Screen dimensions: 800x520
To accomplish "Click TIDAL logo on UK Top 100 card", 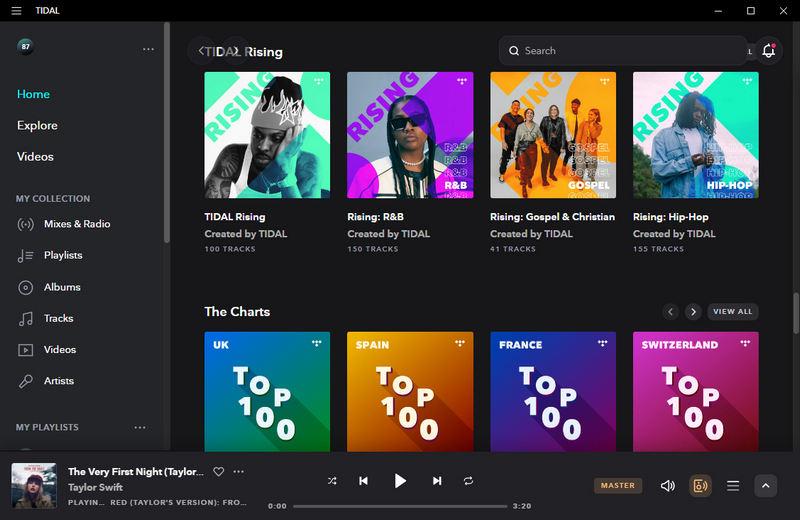I will [x=317, y=343].
